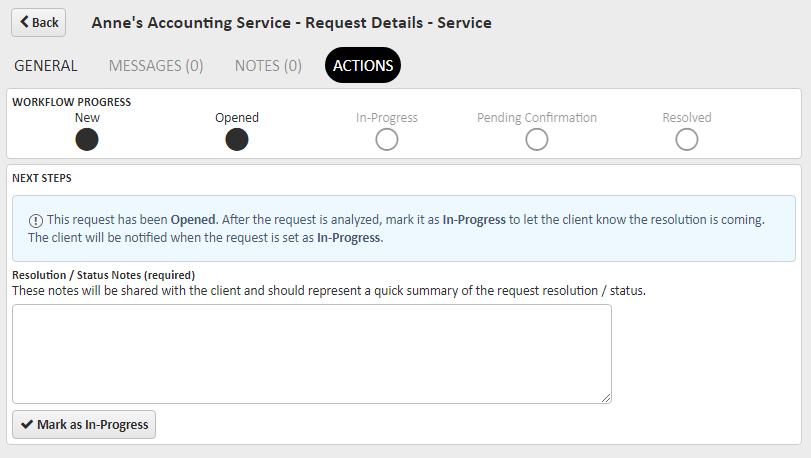
Task: Click the Mark as In-Progress button
Action: (84, 424)
